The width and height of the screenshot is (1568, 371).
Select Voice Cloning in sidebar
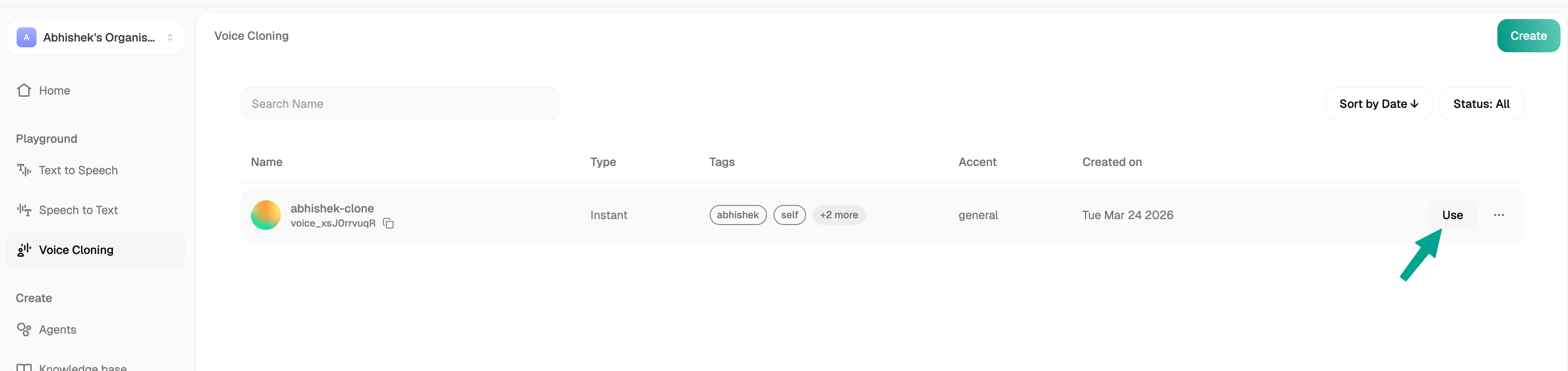pyautogui.click(x=95, y=250)
